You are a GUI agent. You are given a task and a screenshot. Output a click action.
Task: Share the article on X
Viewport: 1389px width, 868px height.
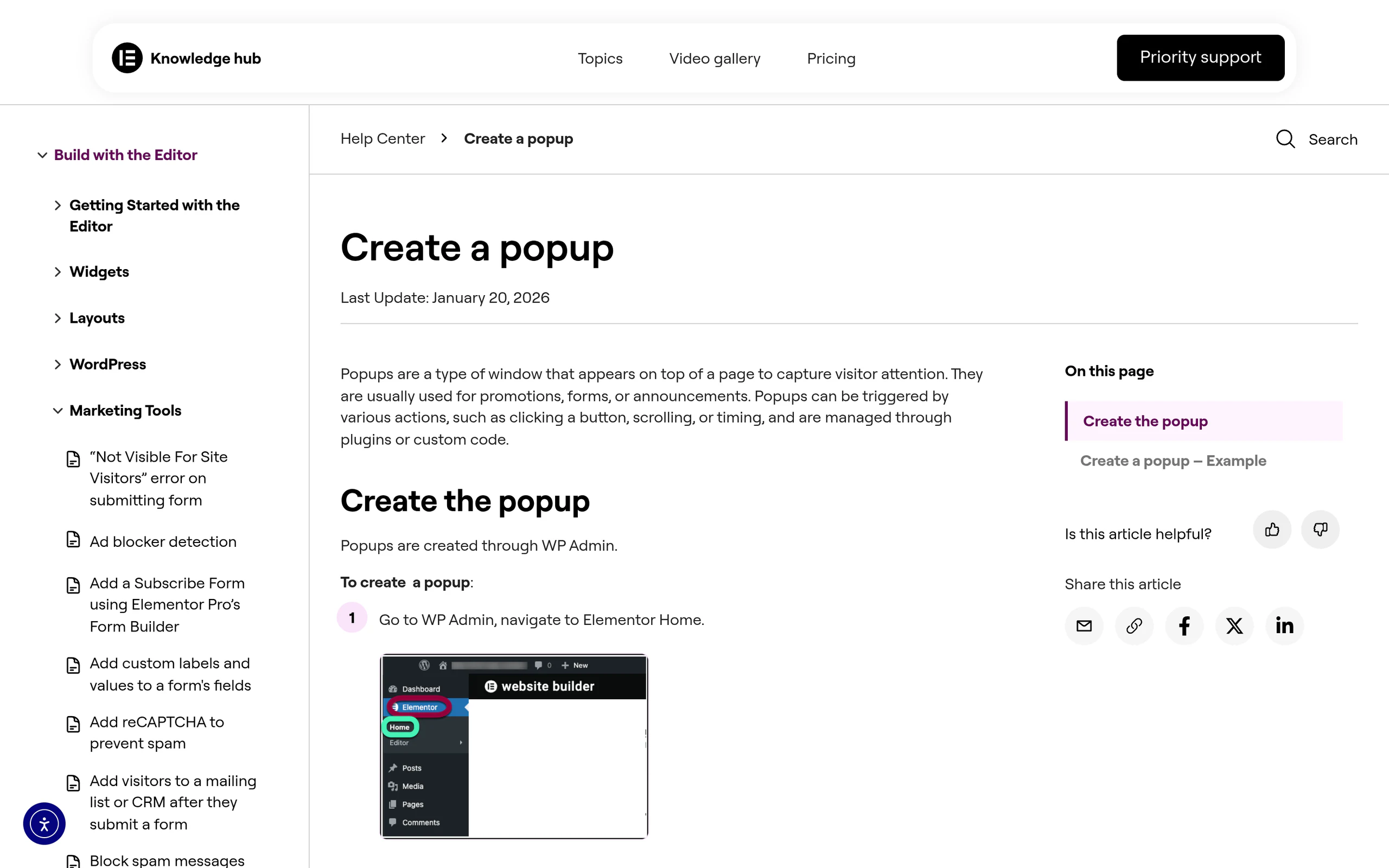(1234, 626)
